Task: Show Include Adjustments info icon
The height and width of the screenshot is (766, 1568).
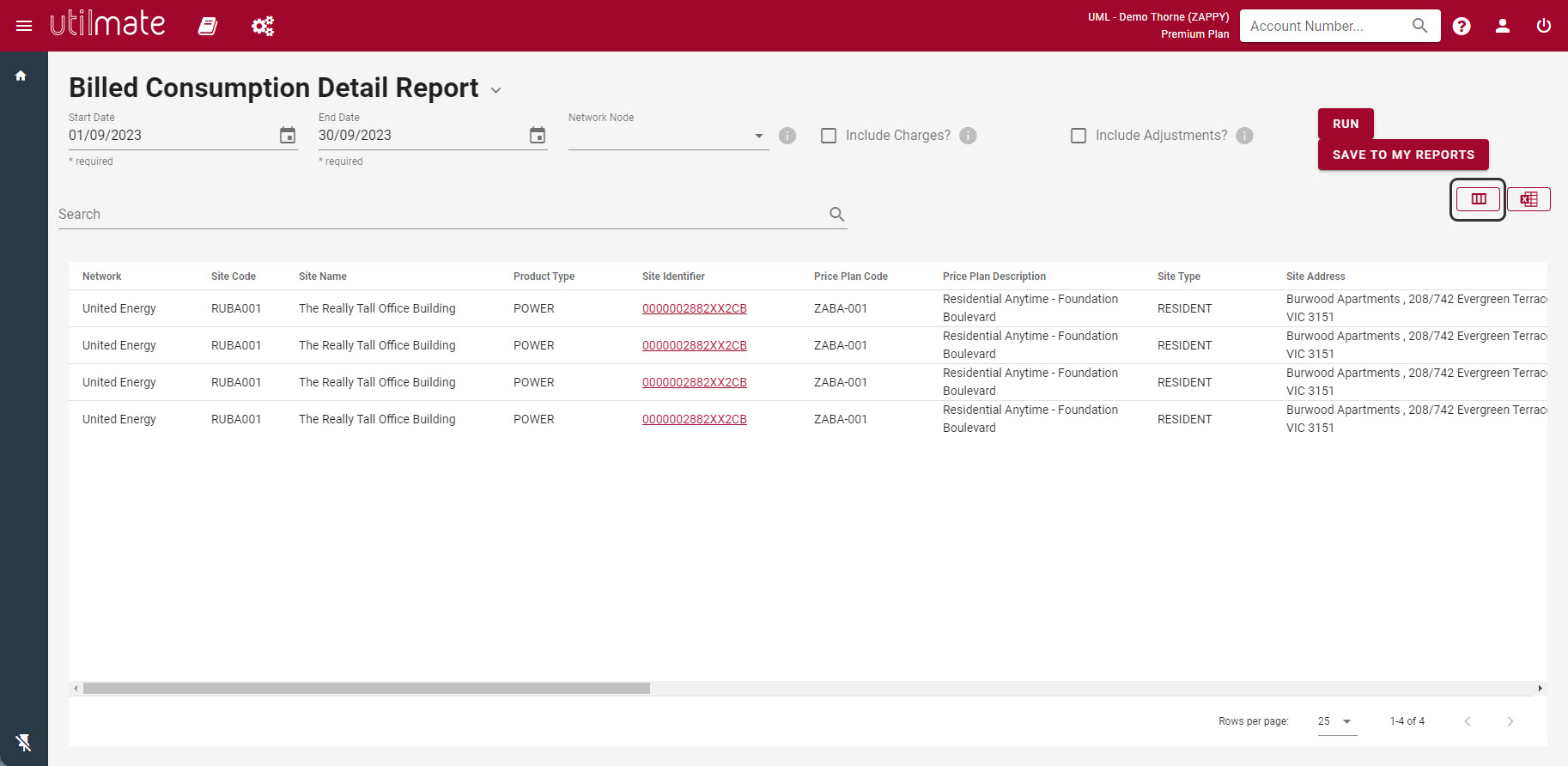Action: coord(1245,136)
